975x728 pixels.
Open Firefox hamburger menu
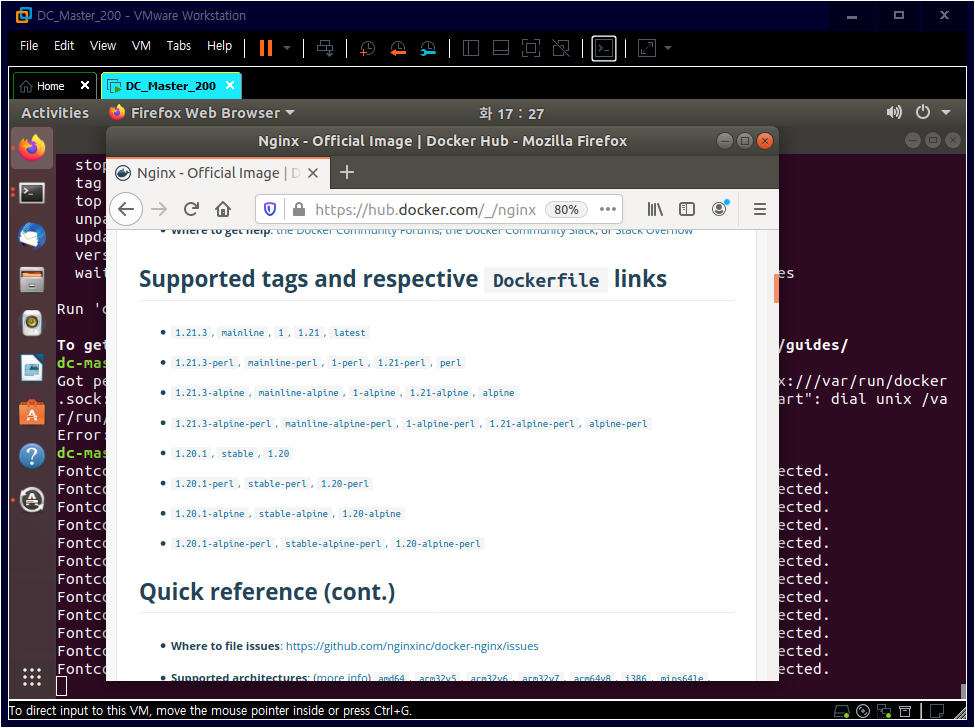[x=760, y=210]
